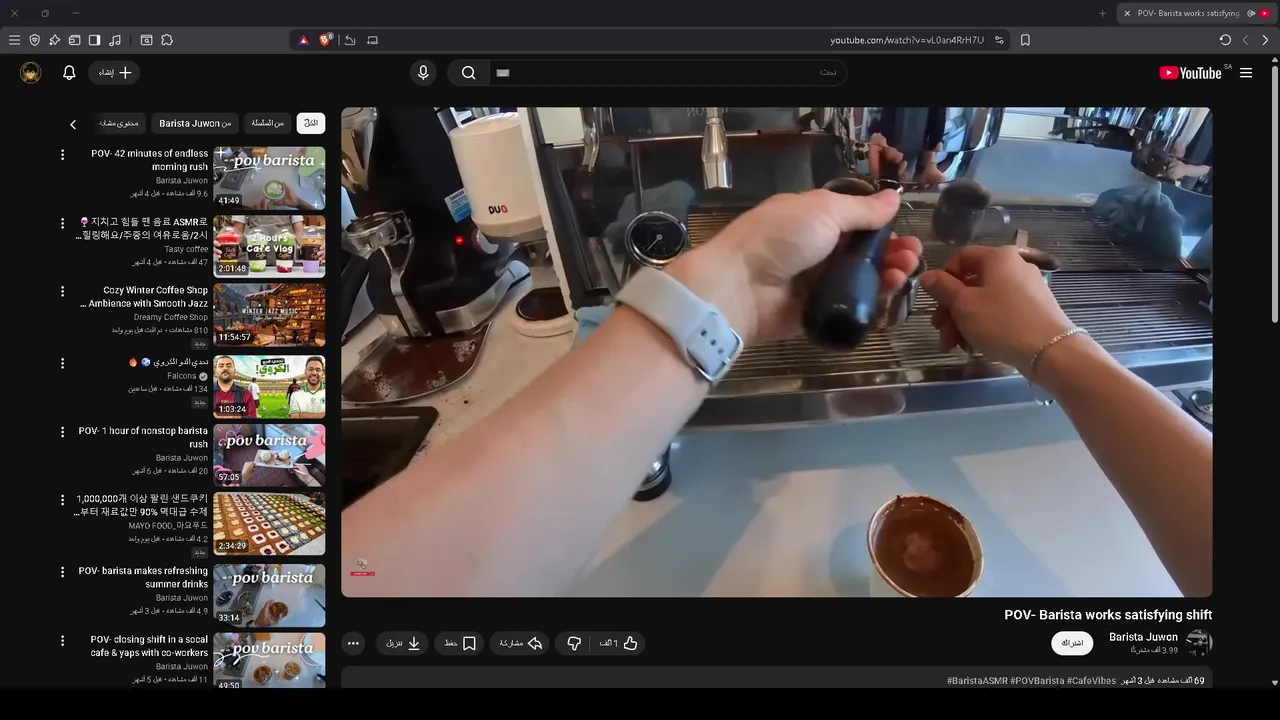Save the video with حفظ button
This screenshot has height=720, width=1280.
(460, 643)
